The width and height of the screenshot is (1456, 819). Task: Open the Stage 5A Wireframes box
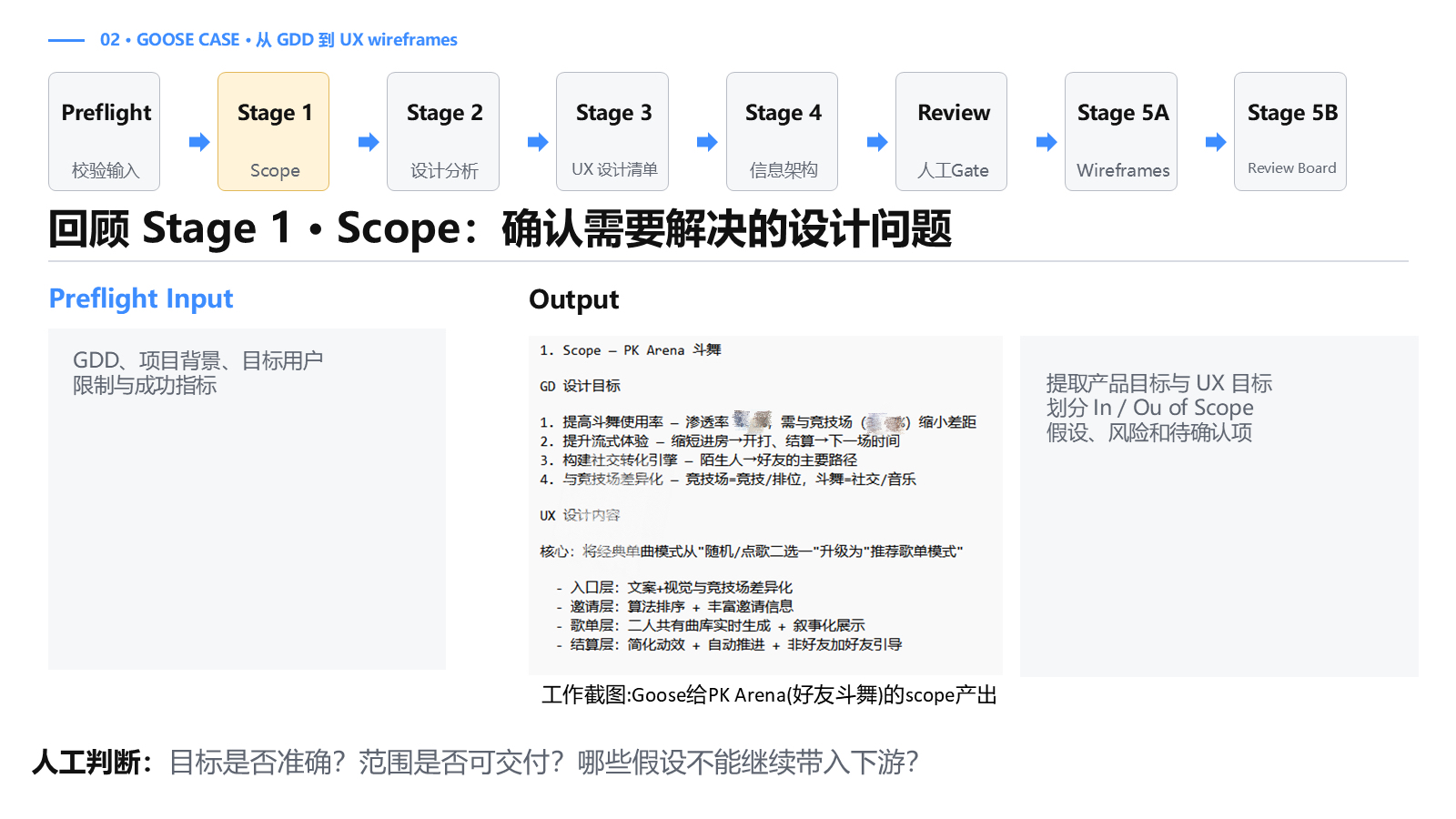pos(1121,131)
